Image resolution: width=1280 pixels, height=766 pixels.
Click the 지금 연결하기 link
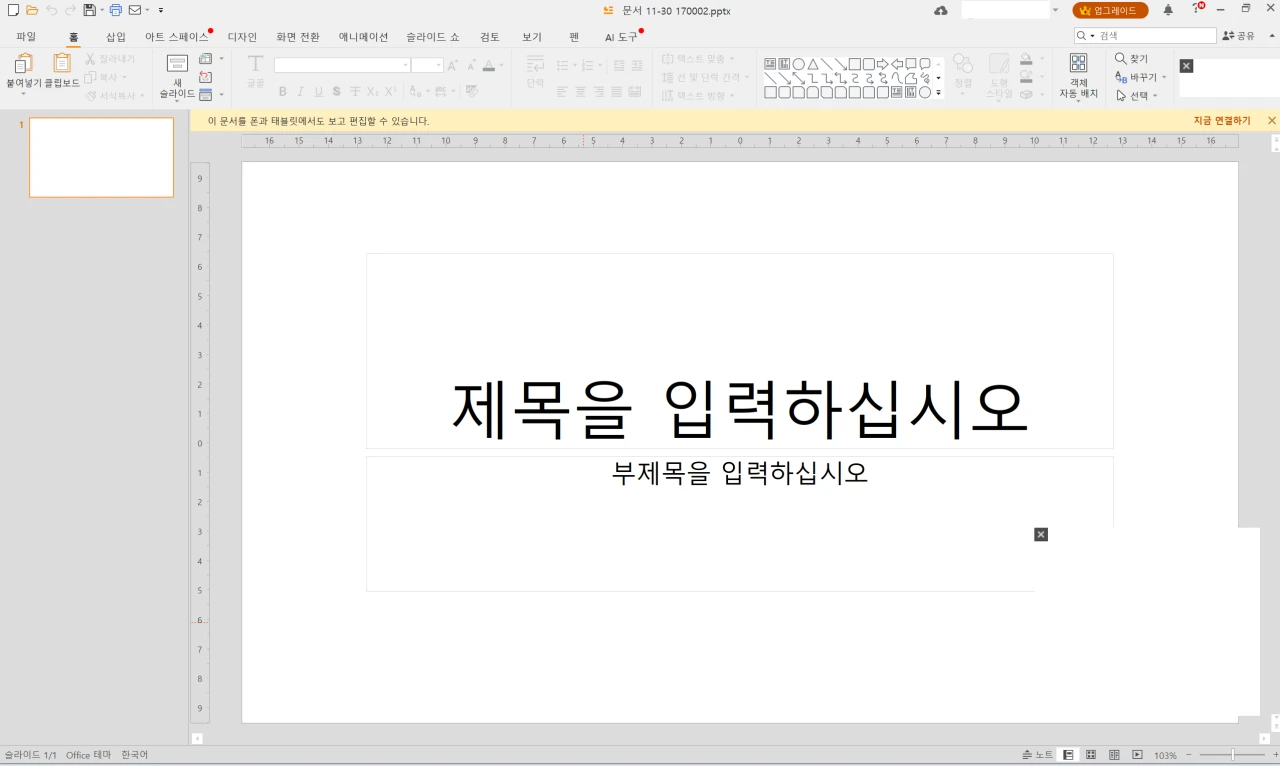(1221, 120)
